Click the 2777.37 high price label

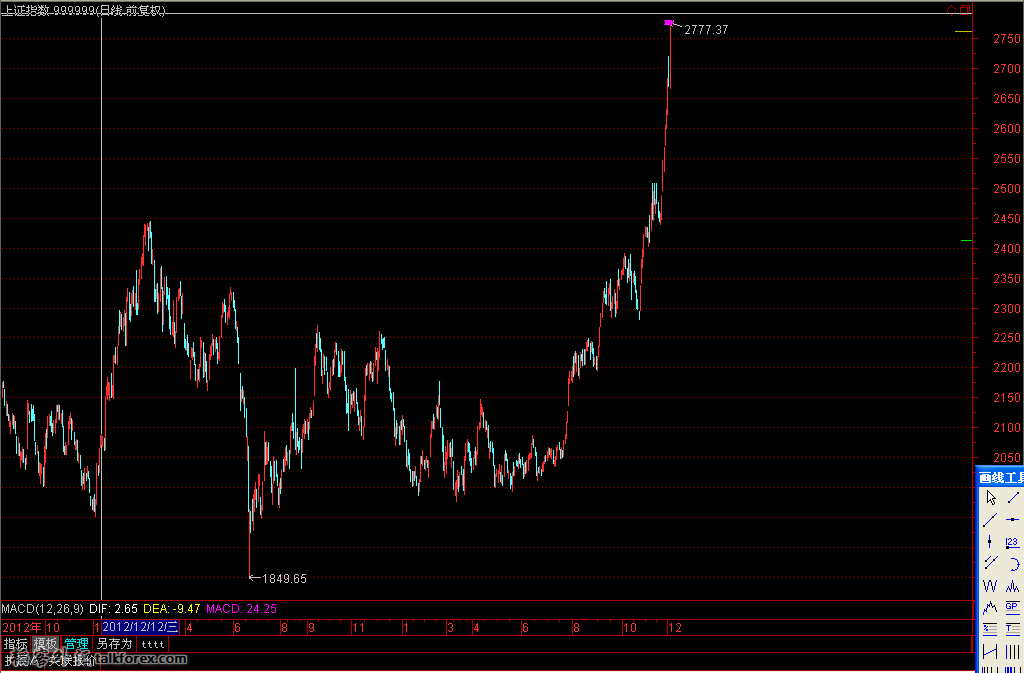(706, 30)
